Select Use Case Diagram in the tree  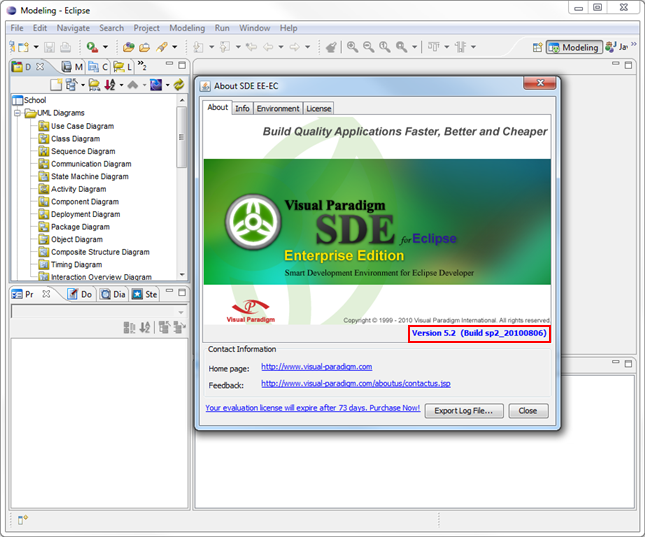click(82, 126)
